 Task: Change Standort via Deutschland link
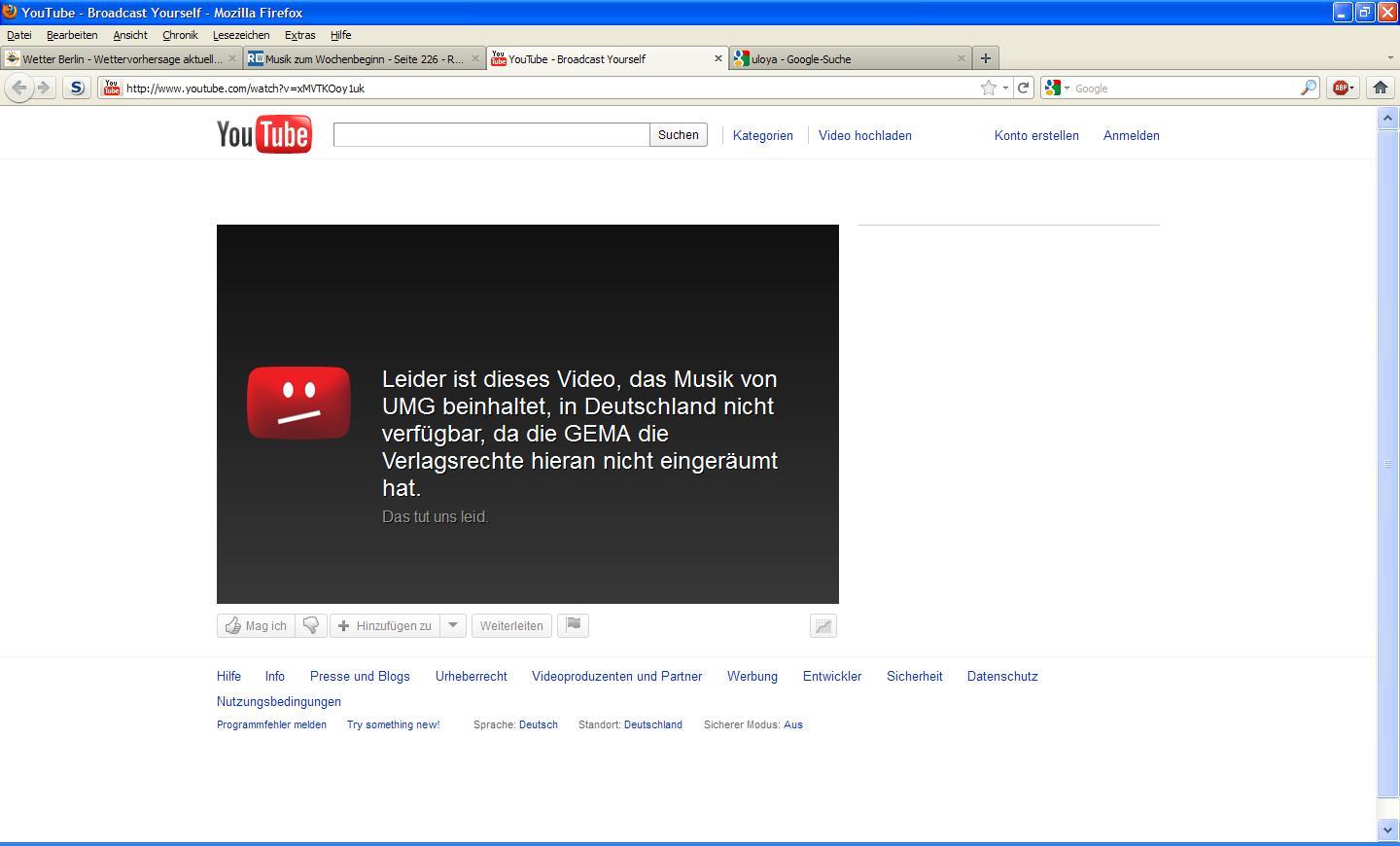pyautogui.click(x=653, y=724)
